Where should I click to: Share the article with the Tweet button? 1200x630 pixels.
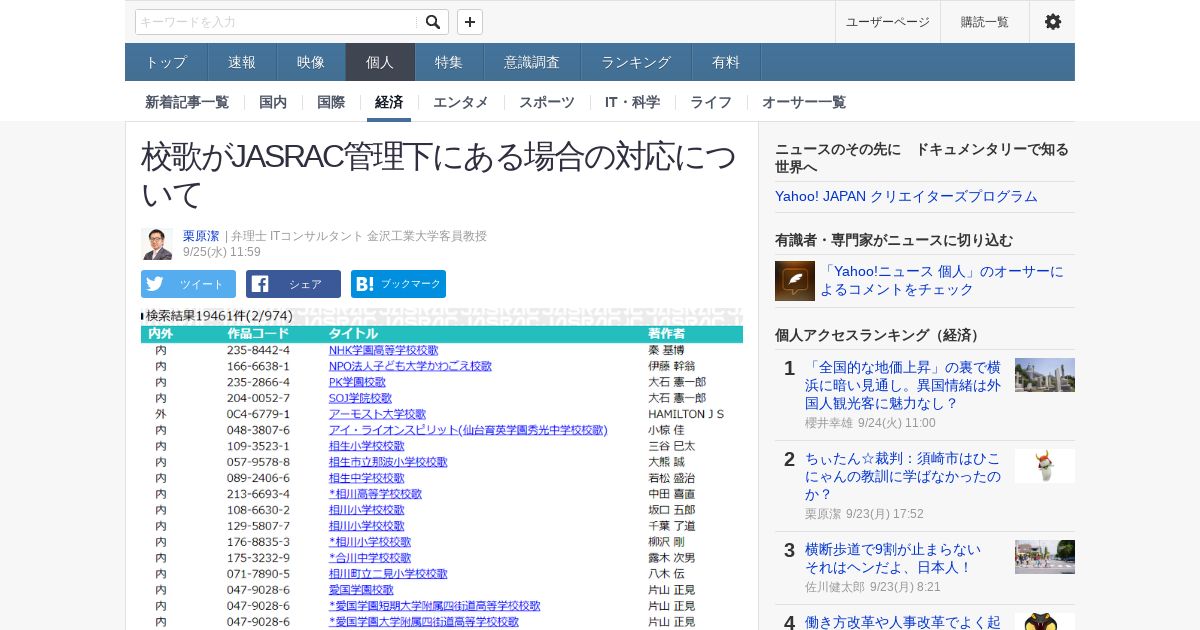click(x=188, y=284)
